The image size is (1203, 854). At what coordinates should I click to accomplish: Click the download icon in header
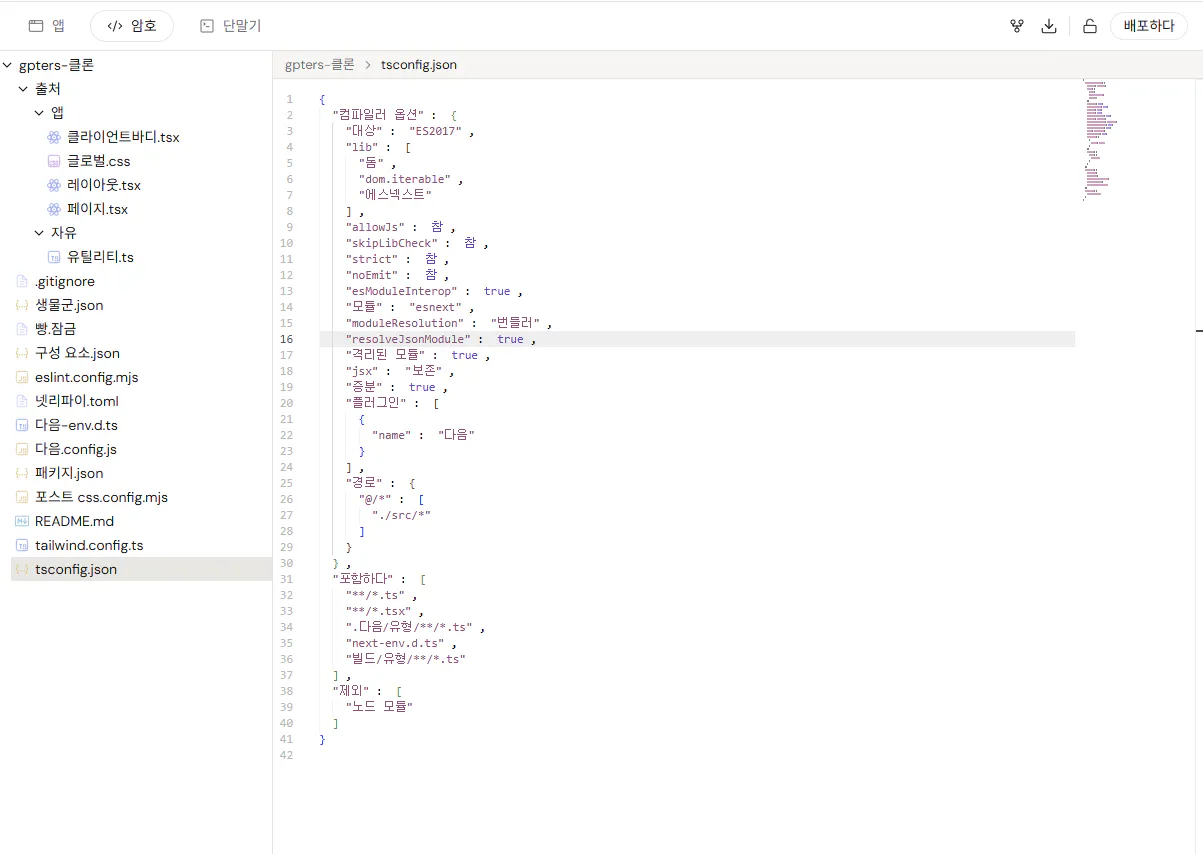(1049, 26)
